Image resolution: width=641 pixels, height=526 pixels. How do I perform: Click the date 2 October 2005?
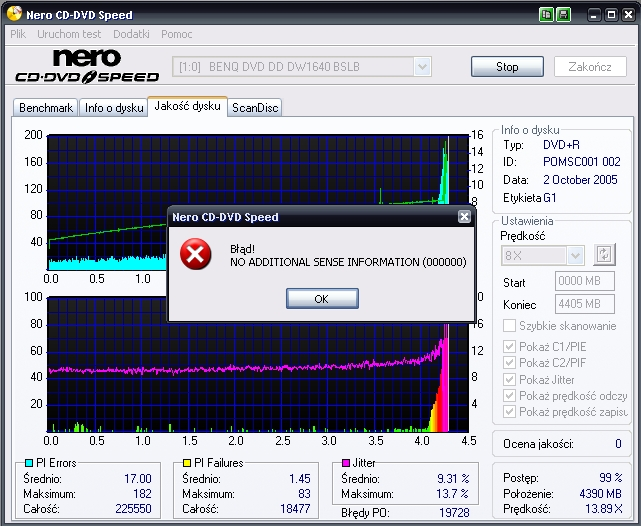(x=580, y=180)
